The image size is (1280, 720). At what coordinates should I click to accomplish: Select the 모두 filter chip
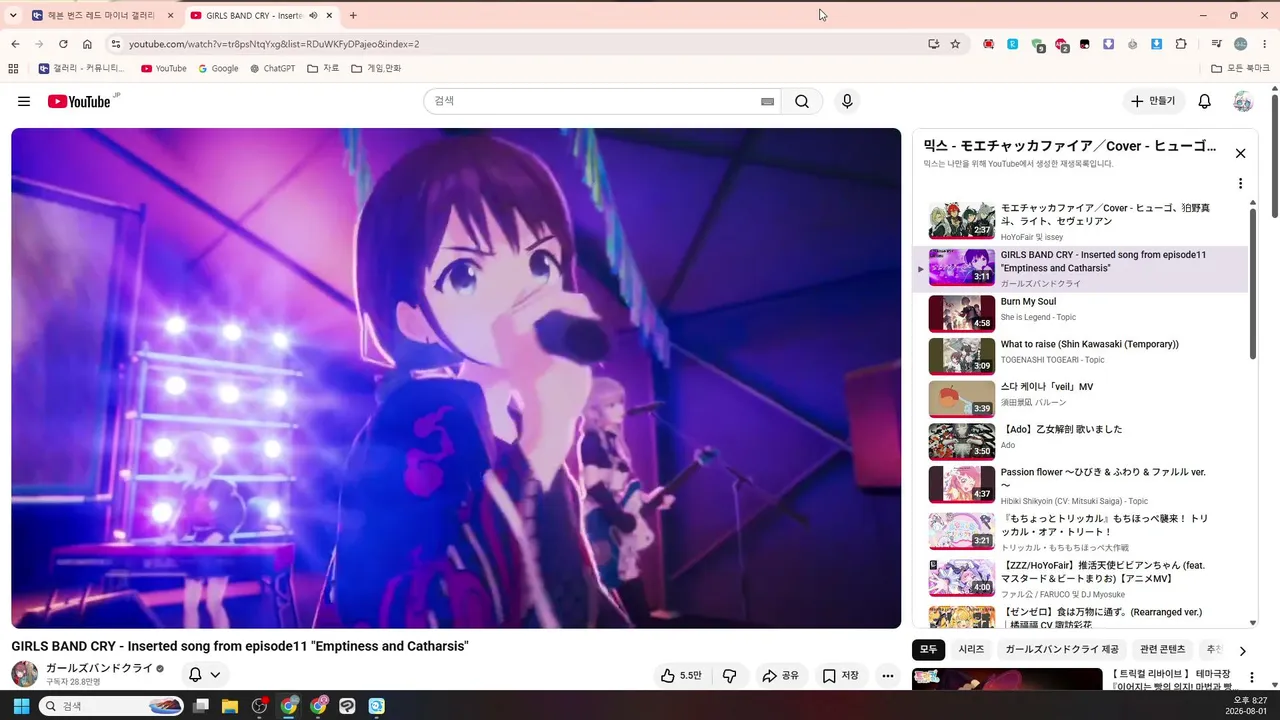928,650
